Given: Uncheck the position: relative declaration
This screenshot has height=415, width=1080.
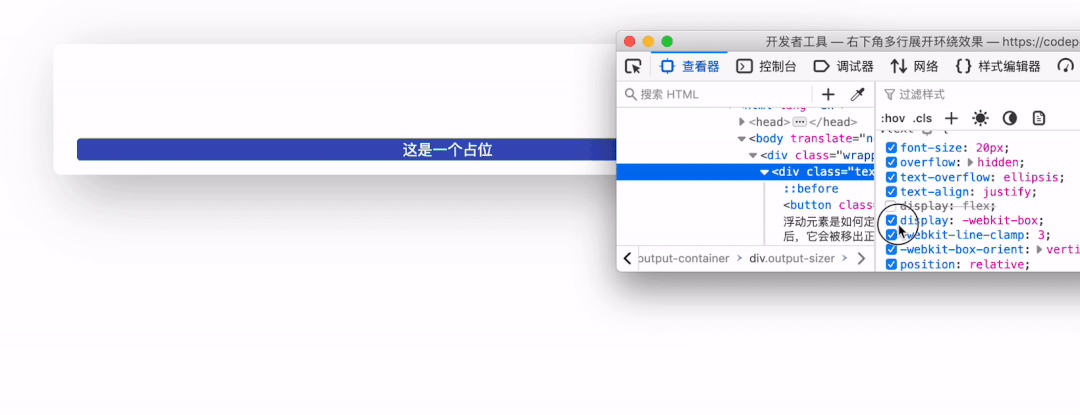Looking at the screenshot, I should 891,264.
